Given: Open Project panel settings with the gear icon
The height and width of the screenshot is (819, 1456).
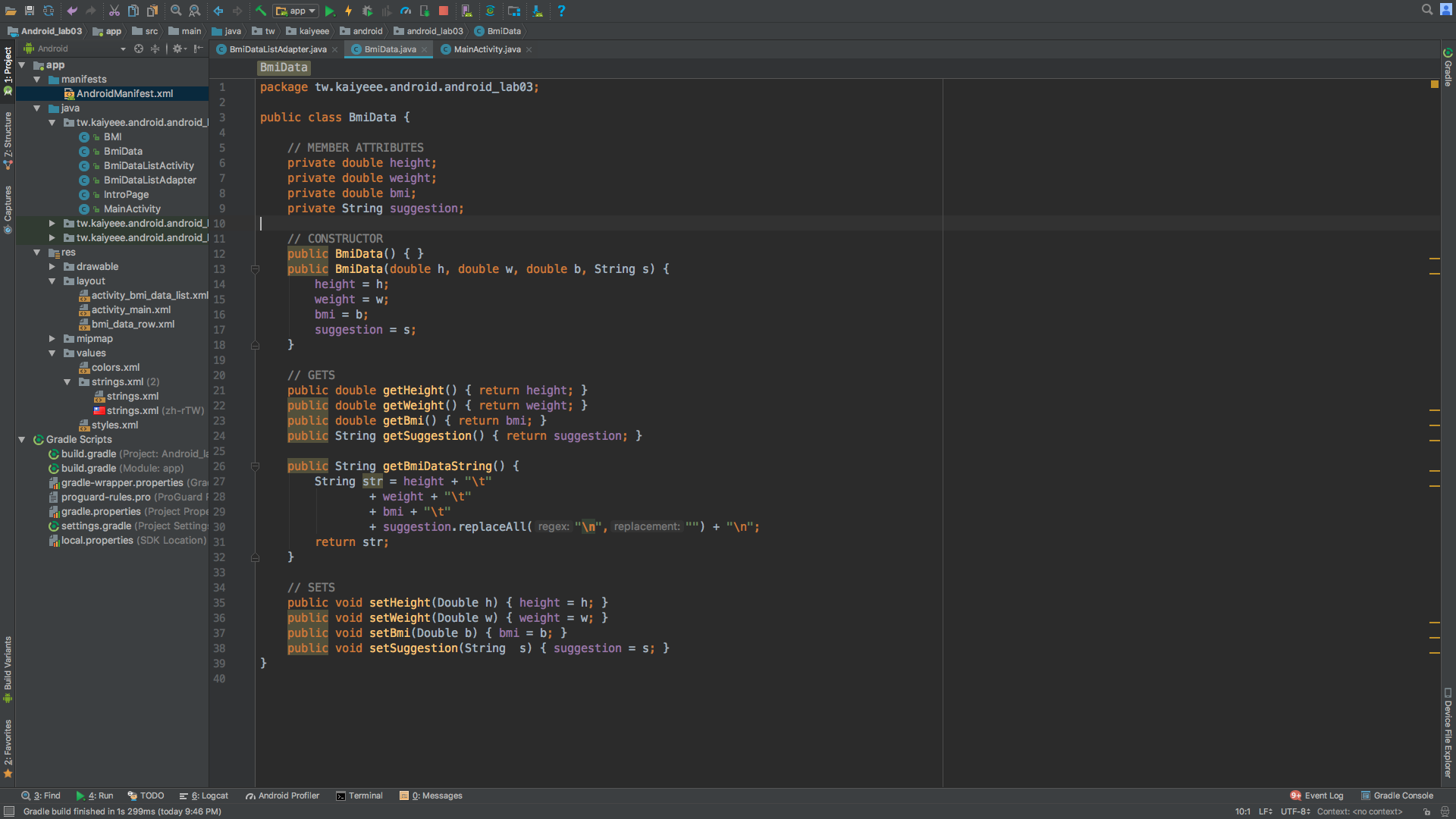Looking at the screenshot, I should coord(179,49).
